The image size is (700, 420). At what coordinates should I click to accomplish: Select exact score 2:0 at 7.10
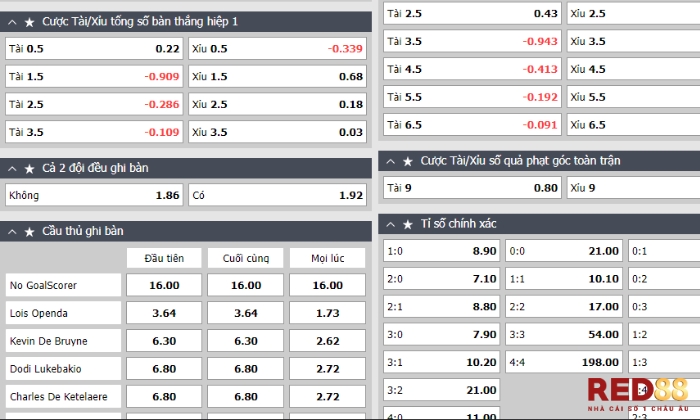(x=442, y=279)
